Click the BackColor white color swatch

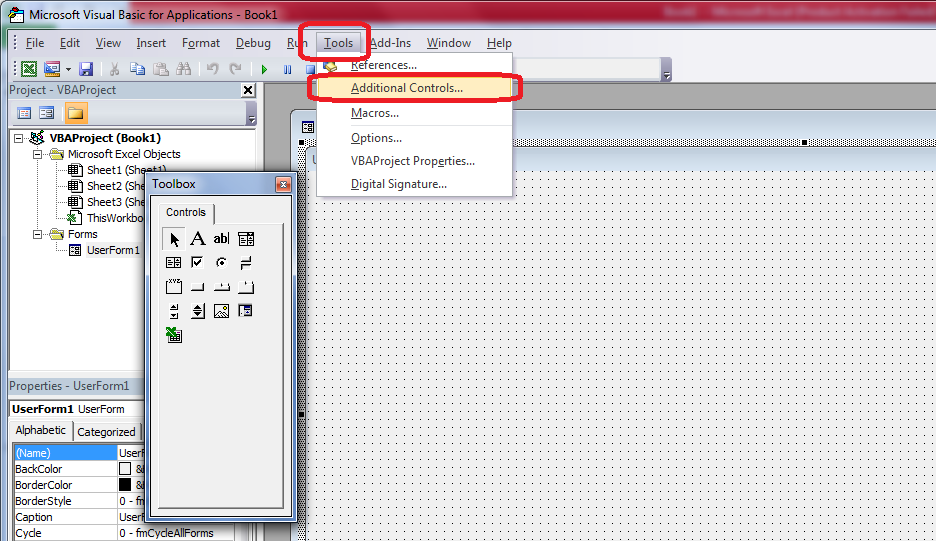click(x=125, y=469)
